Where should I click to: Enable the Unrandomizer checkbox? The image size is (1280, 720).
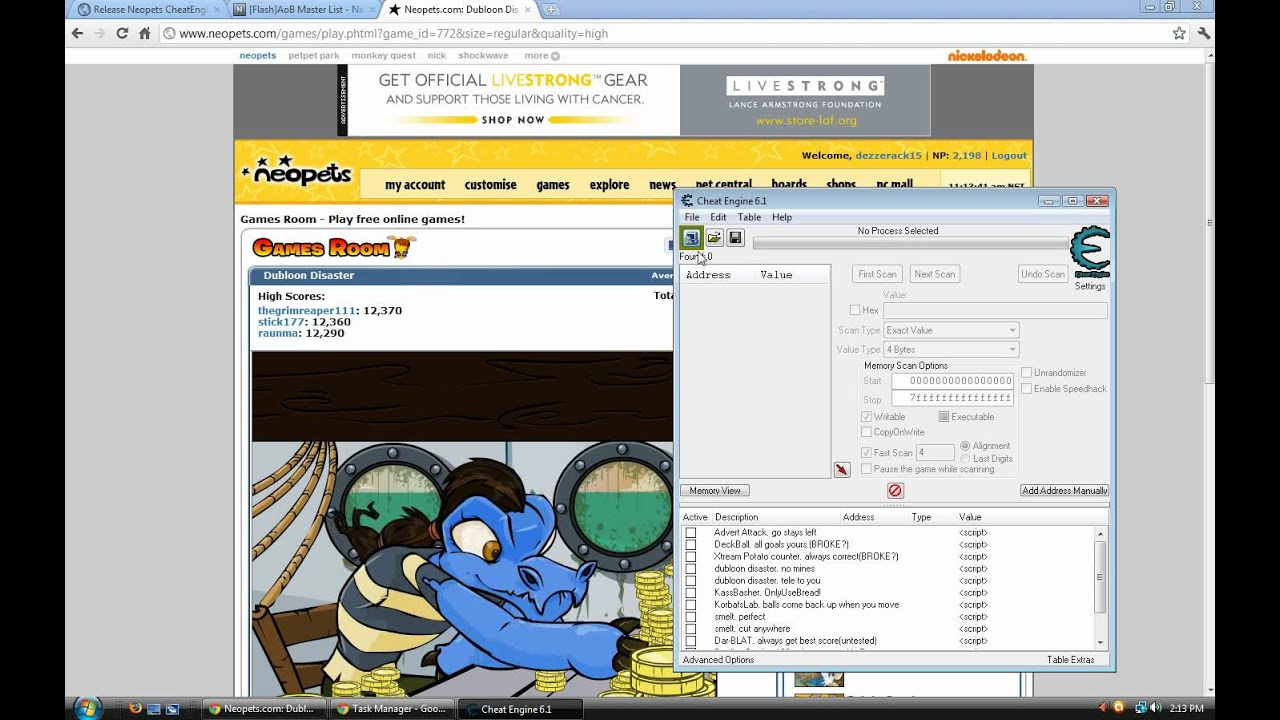pyautogui.click(x=1026, y=372)
